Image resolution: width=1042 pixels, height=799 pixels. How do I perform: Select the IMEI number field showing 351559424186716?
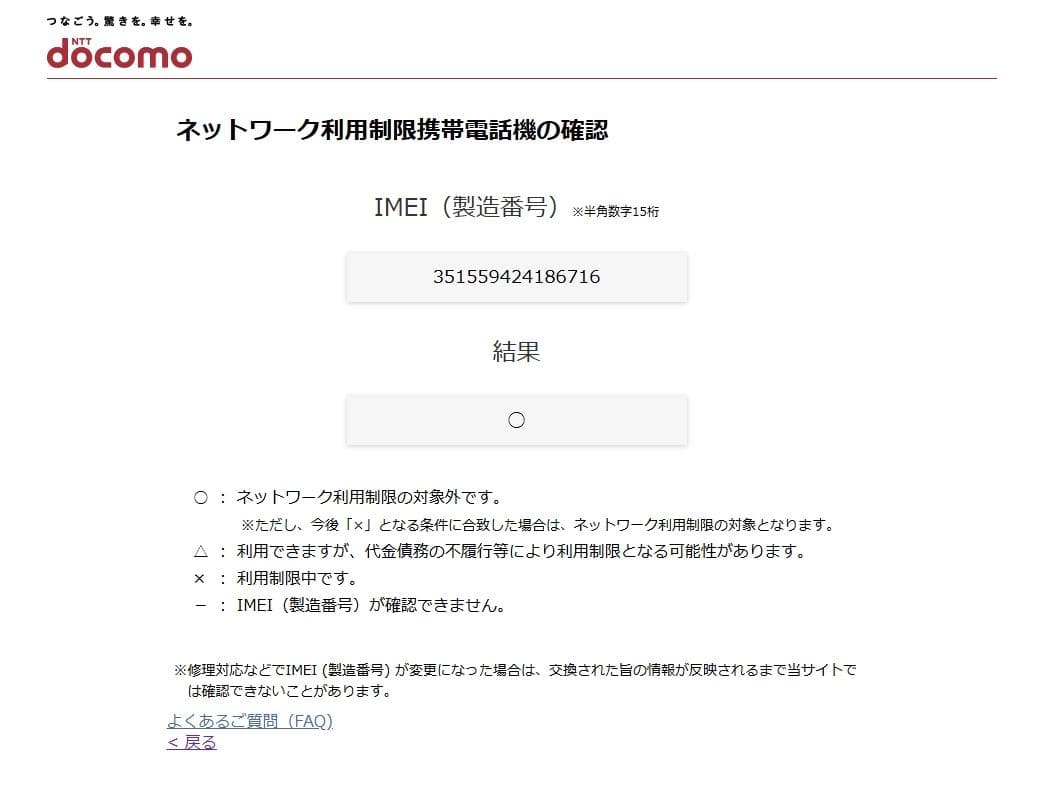[517, 276]
